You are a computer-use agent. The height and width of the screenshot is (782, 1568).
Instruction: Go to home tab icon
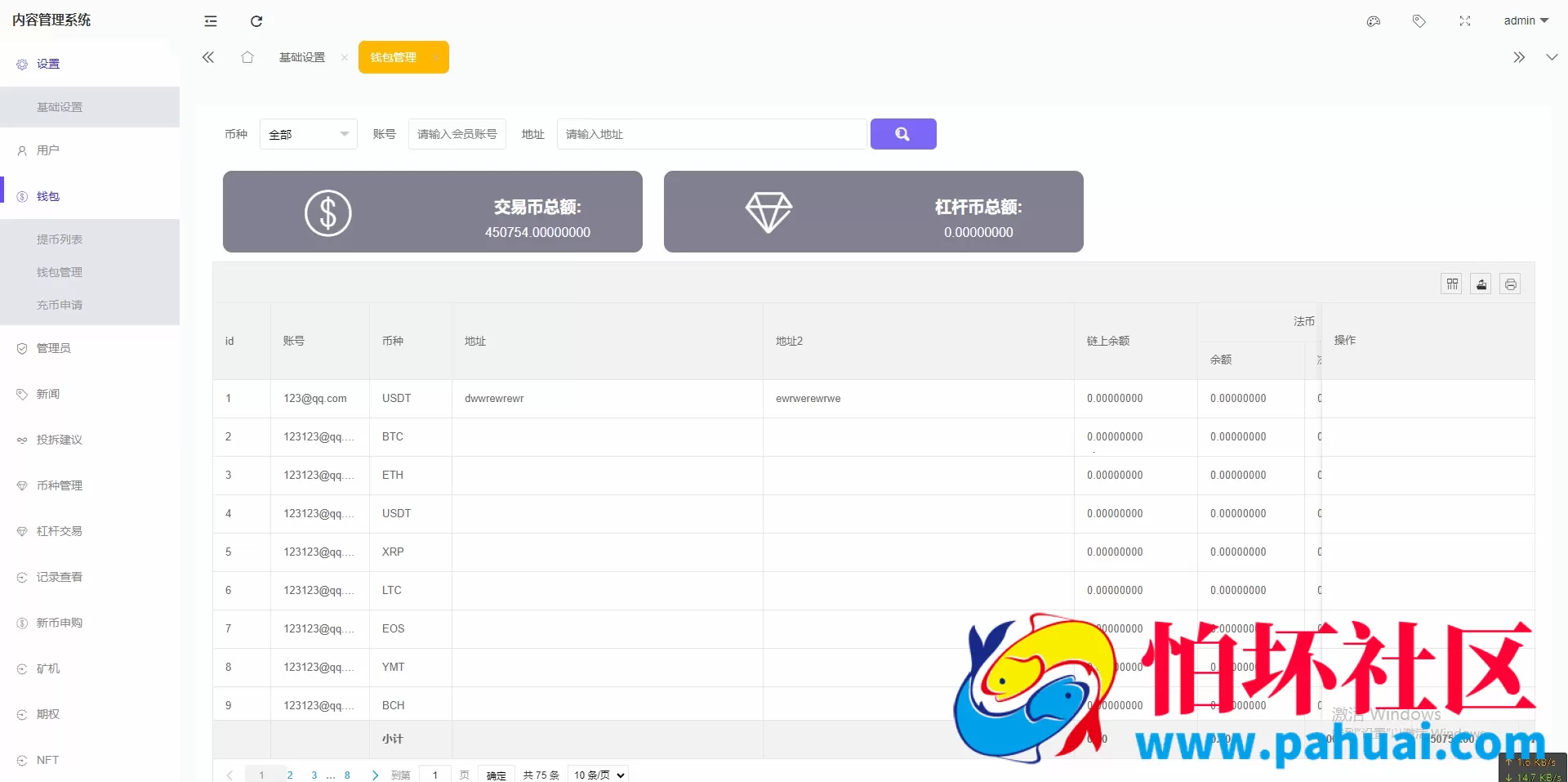[247, 57]
